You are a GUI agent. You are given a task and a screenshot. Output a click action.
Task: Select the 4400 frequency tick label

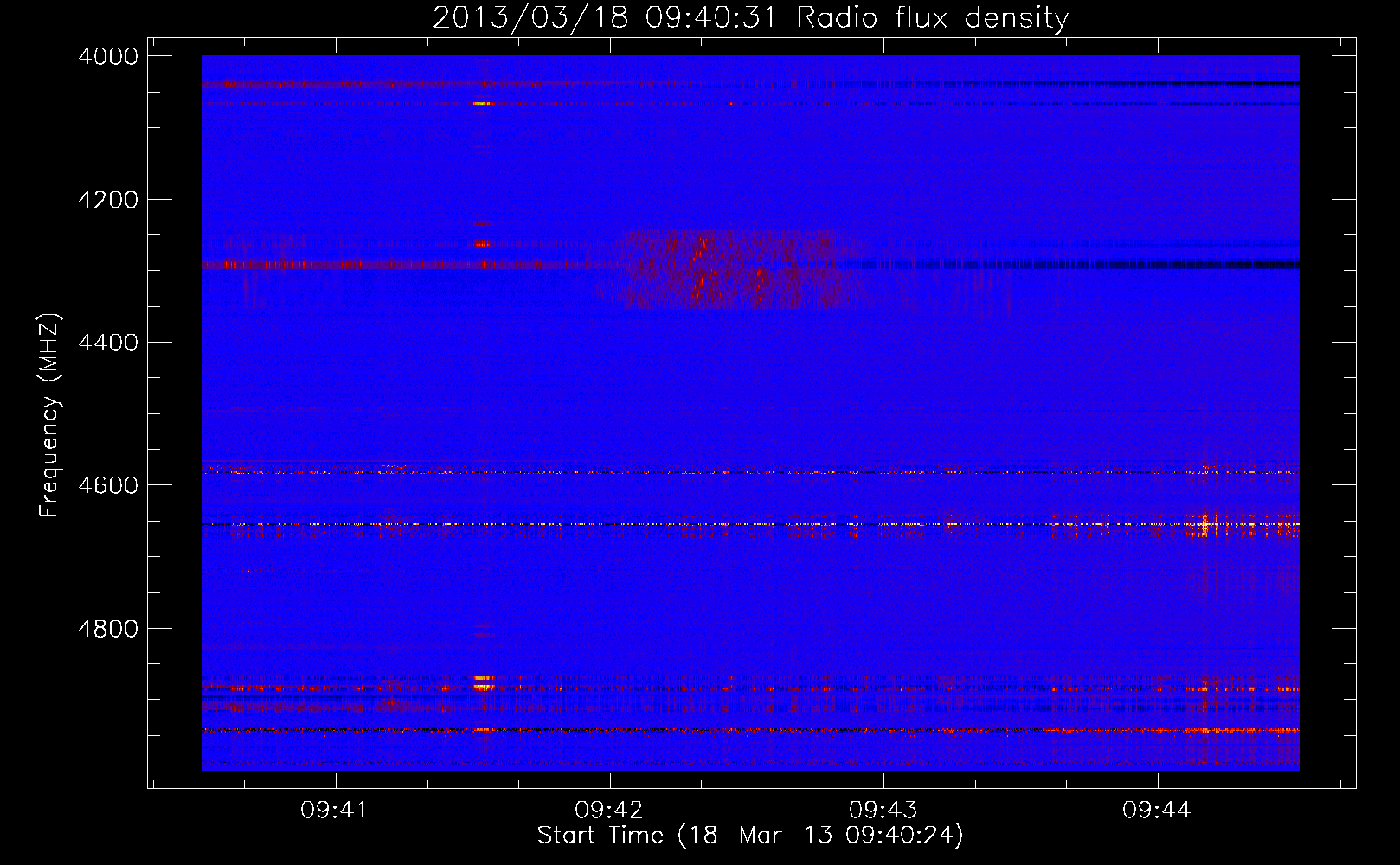coord(108,343)
